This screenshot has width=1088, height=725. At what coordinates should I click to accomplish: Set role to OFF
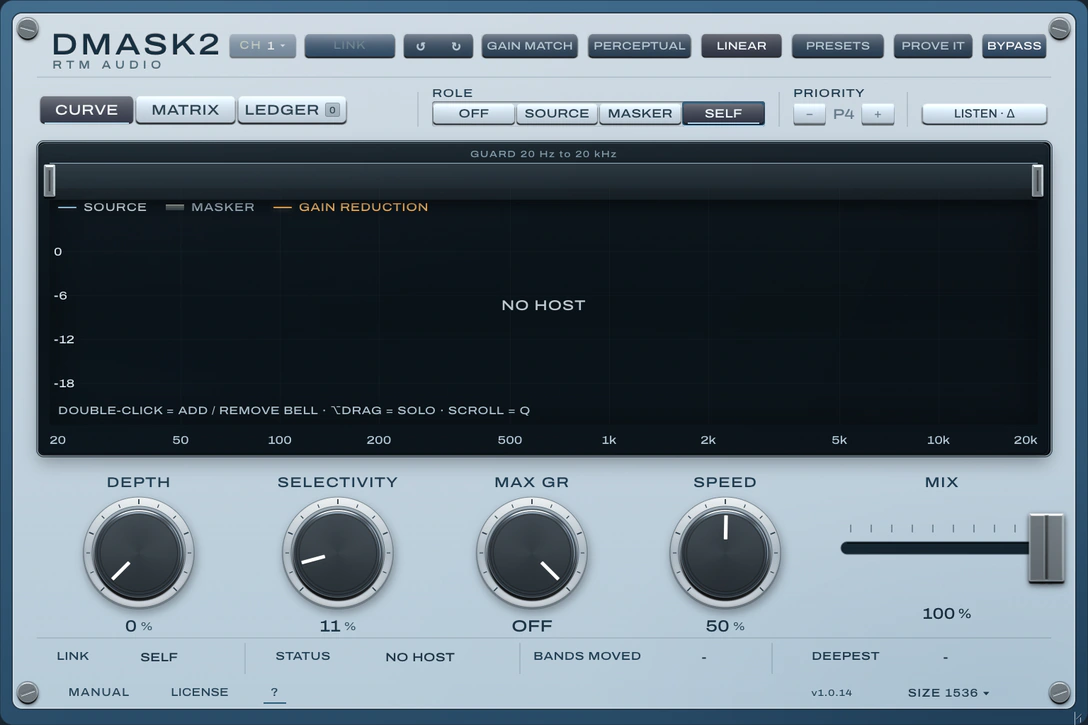[x=474, y=113]
